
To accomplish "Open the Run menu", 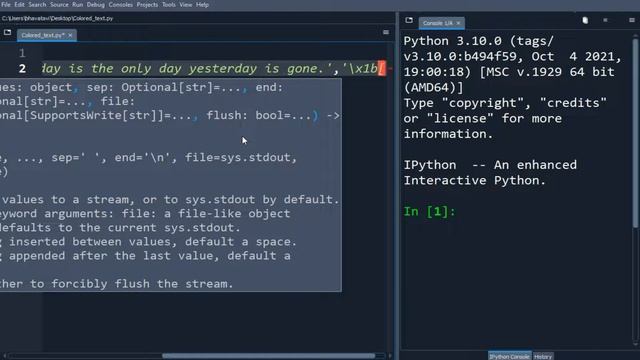I will point(78,5).
